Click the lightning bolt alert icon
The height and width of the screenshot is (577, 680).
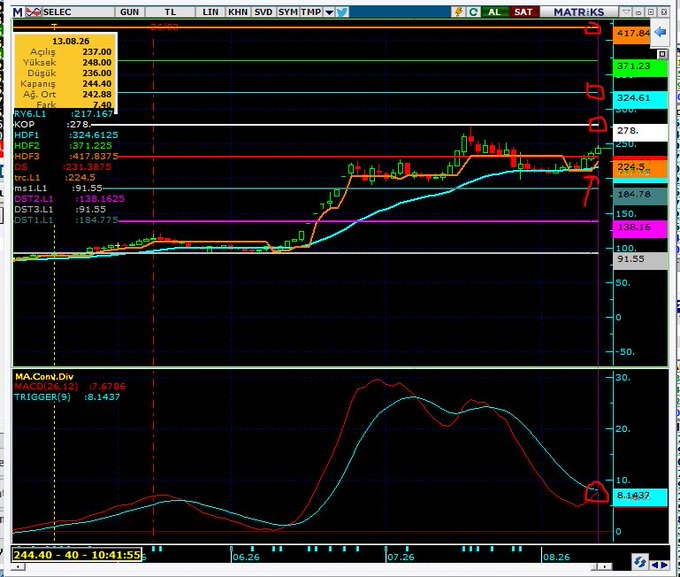pos(458,12)
